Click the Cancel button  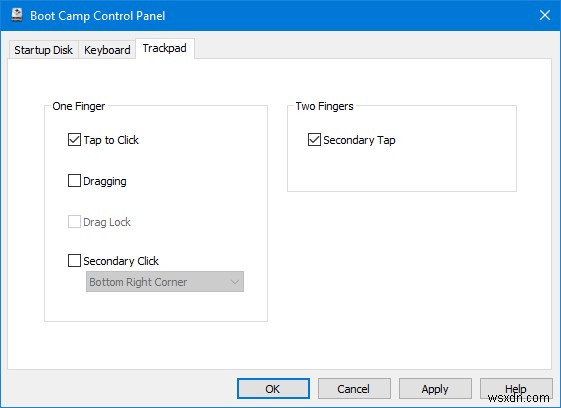tap(354, 389)
